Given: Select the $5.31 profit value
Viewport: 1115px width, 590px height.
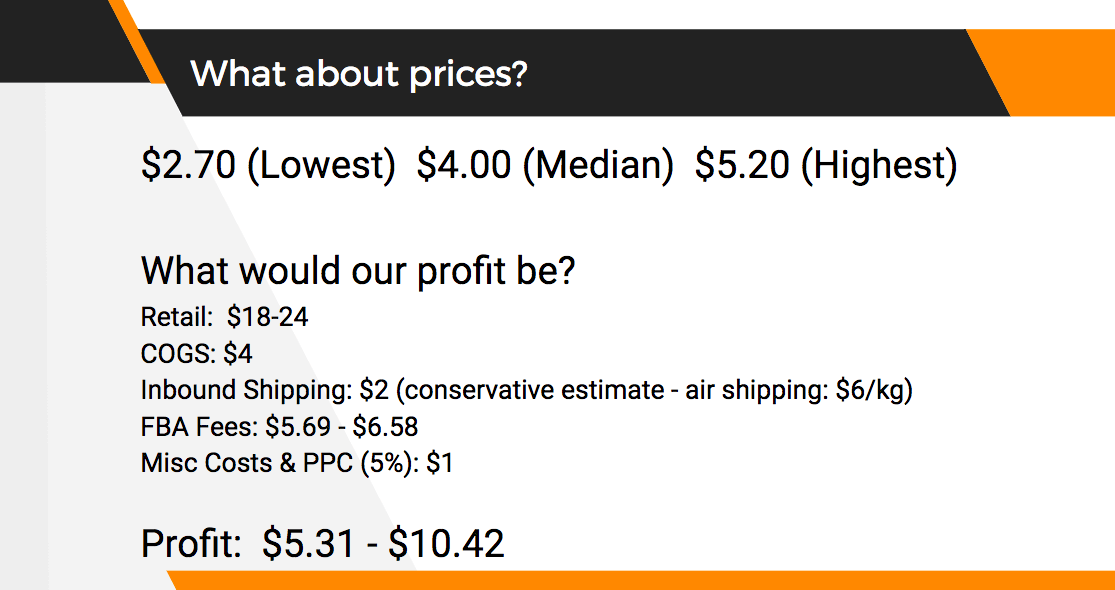Looking at the screenshot, I should point(308,543).
